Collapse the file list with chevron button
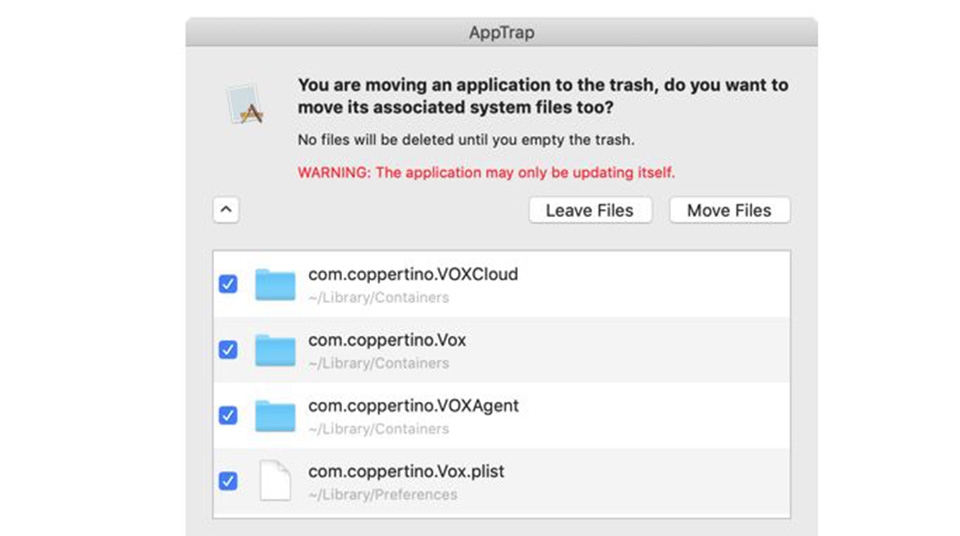This screenshot has width=960, height=536. [x=226, y=209]
